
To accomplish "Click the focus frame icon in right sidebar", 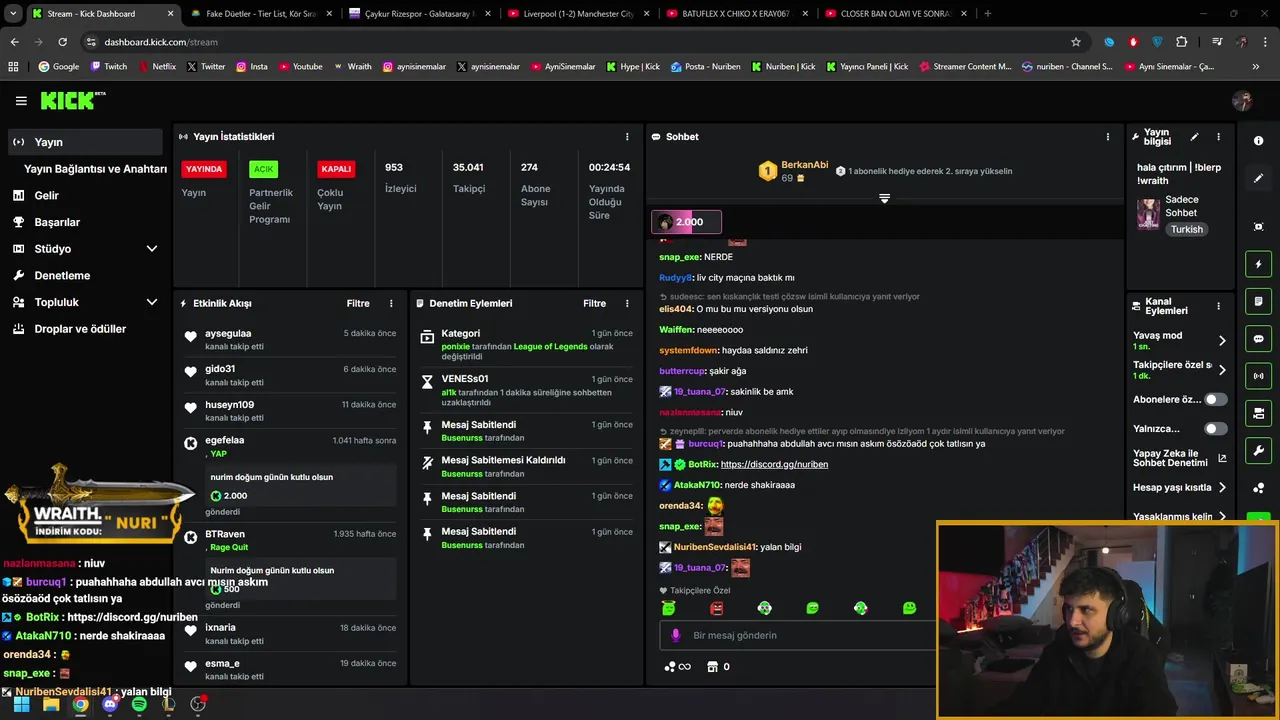I will click(x=1259, y=227).
